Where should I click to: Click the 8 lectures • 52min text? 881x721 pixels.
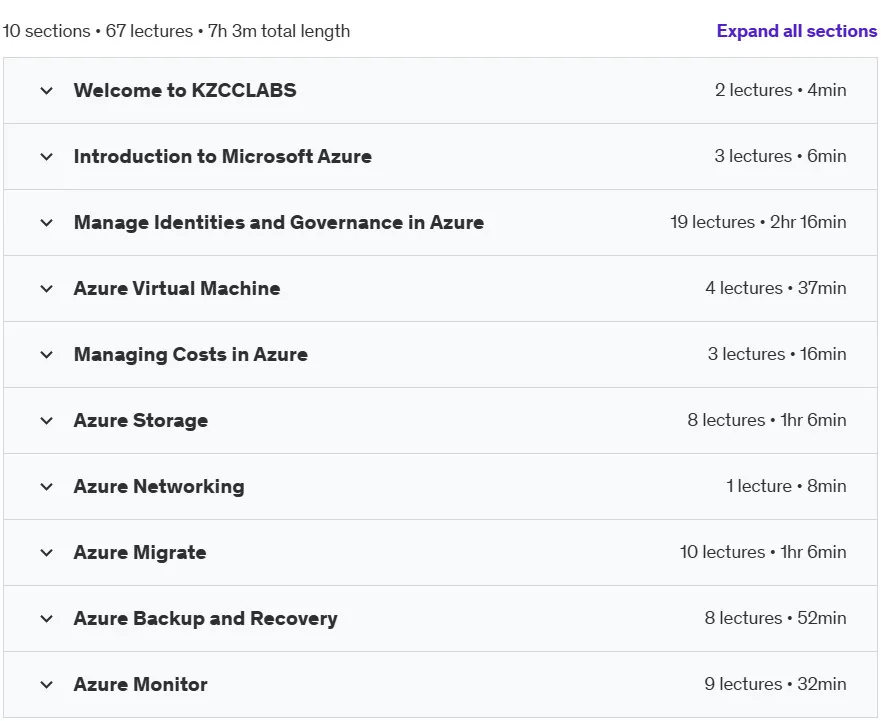[x=775, y=618]
